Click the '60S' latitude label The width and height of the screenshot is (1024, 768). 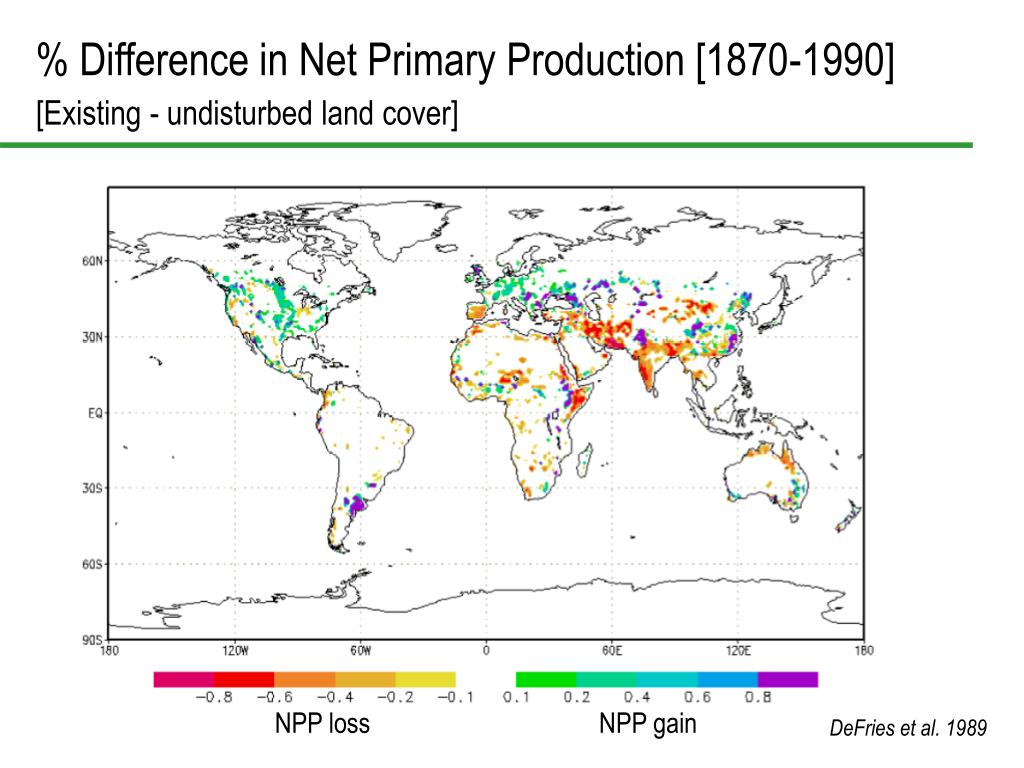[93, 564]
